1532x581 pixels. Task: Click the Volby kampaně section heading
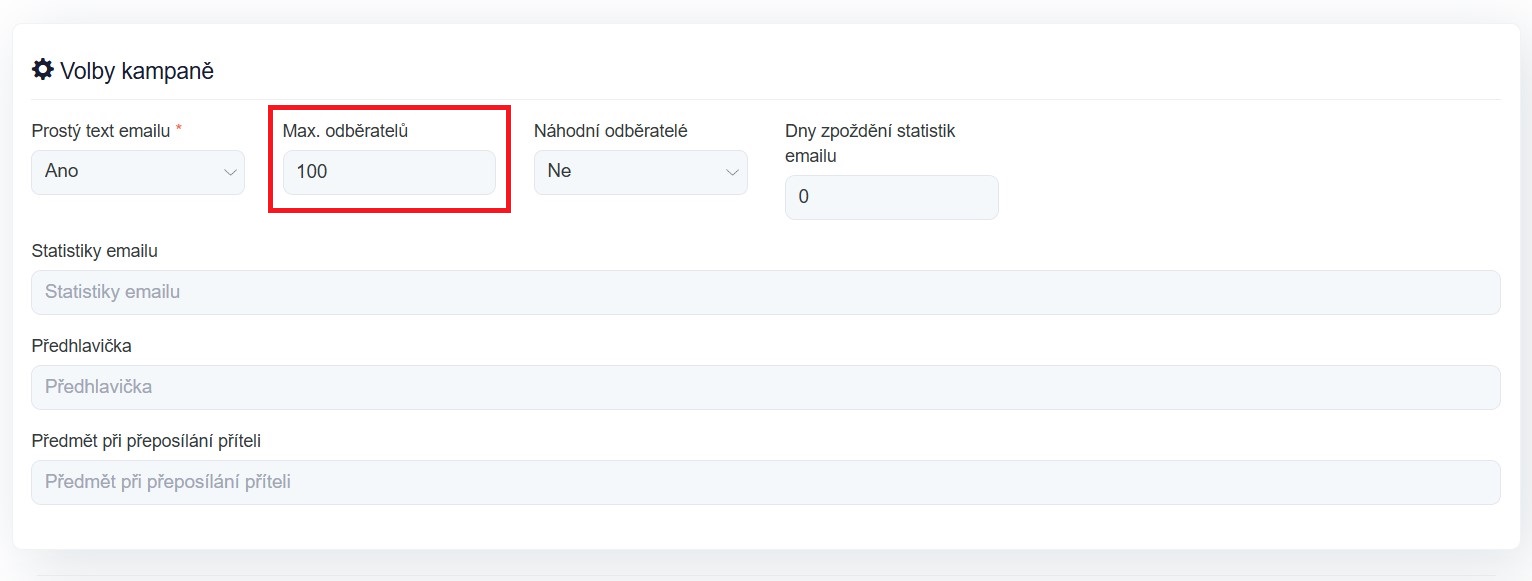tap(123, 71)
